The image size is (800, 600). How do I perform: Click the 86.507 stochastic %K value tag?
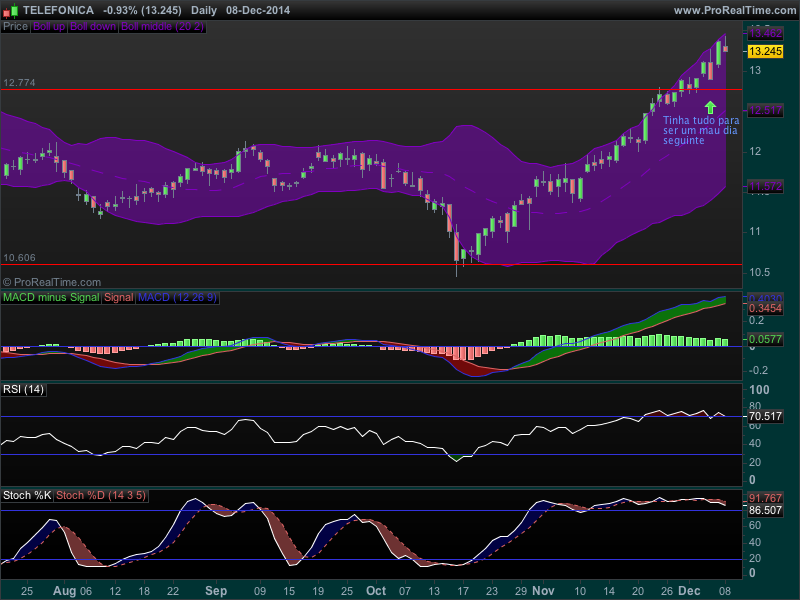(765, 511)
